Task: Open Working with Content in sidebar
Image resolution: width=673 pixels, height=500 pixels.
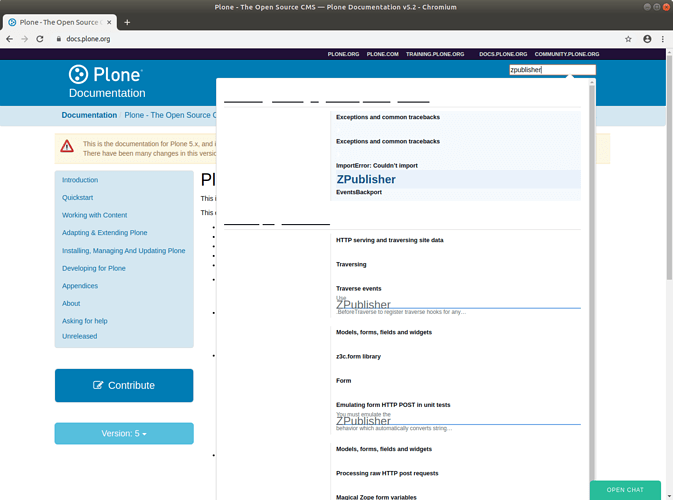Action: [94, 215]
